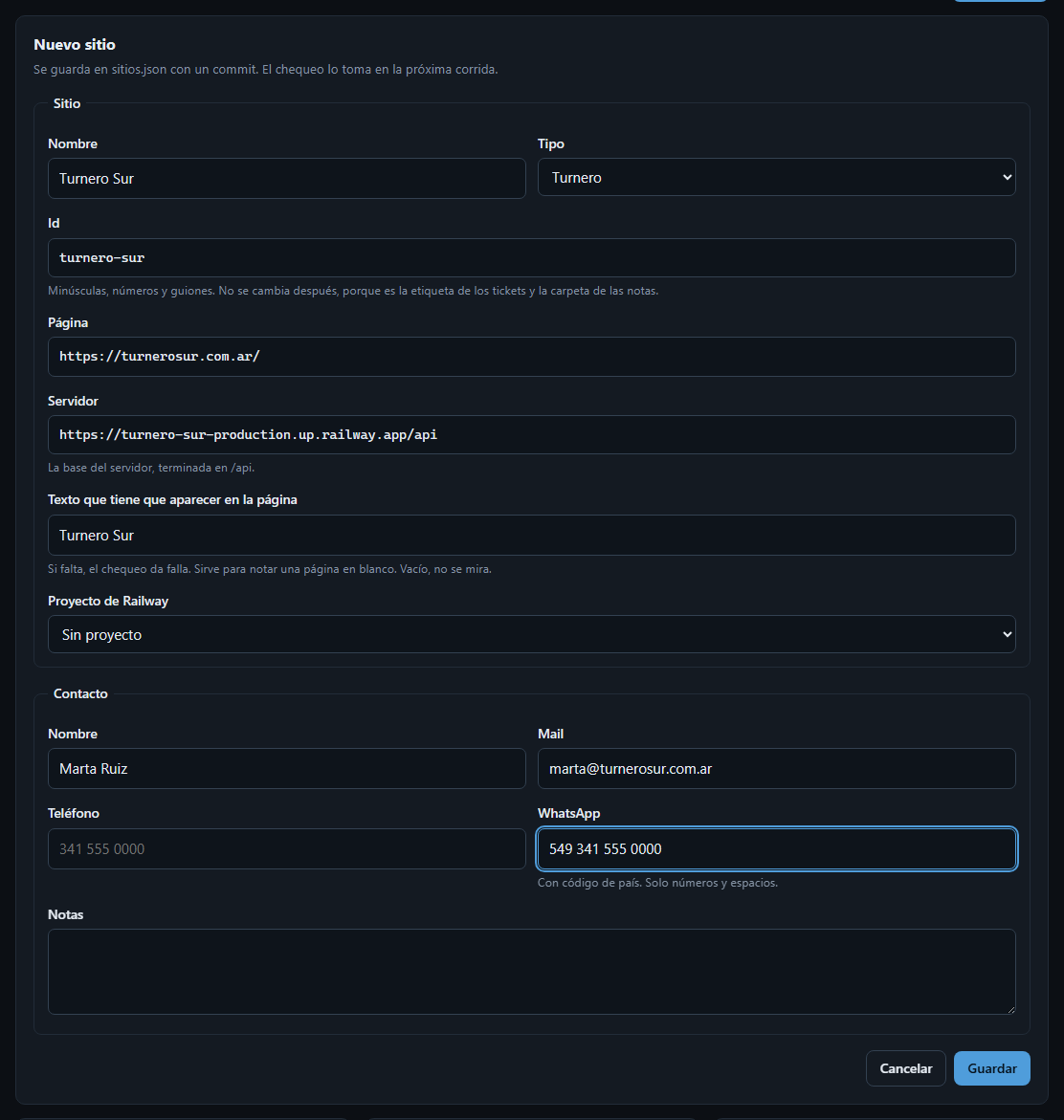Click the WhatsApp number input field

776,848
